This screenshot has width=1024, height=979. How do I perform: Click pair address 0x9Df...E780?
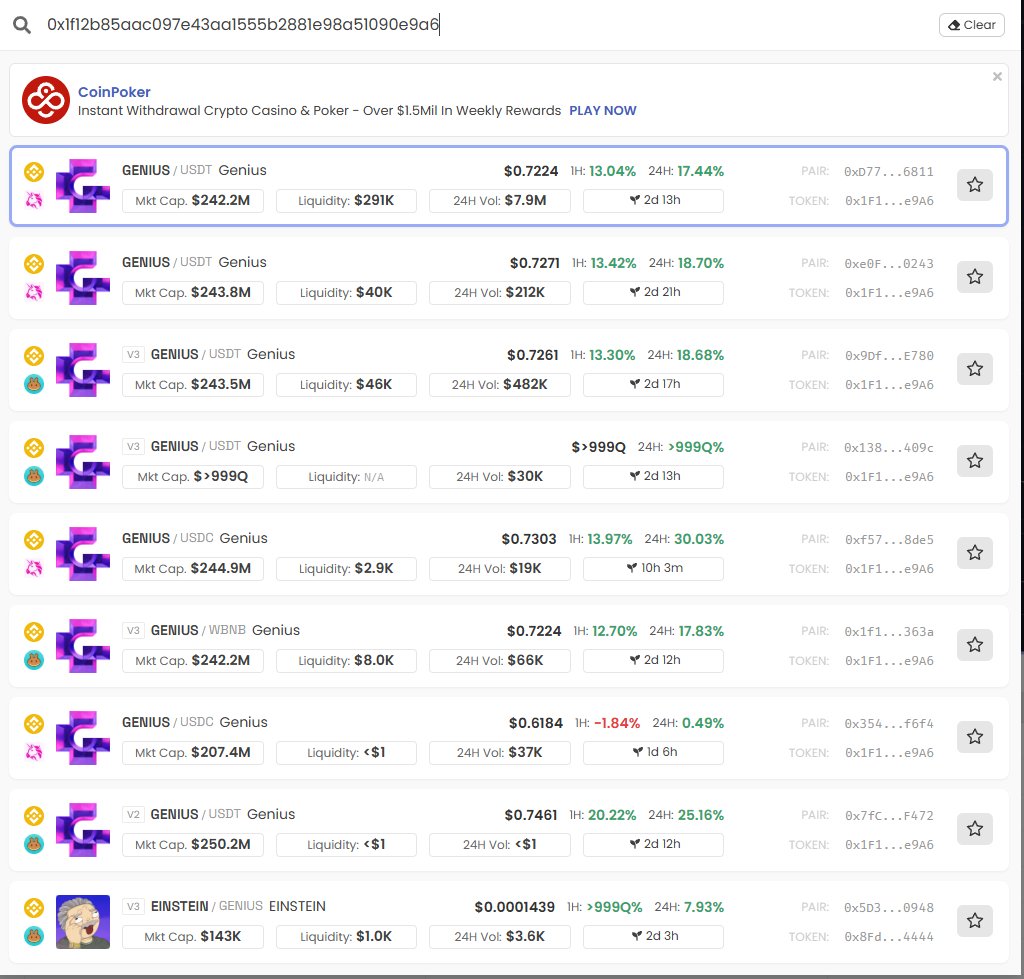pos(888,356)
